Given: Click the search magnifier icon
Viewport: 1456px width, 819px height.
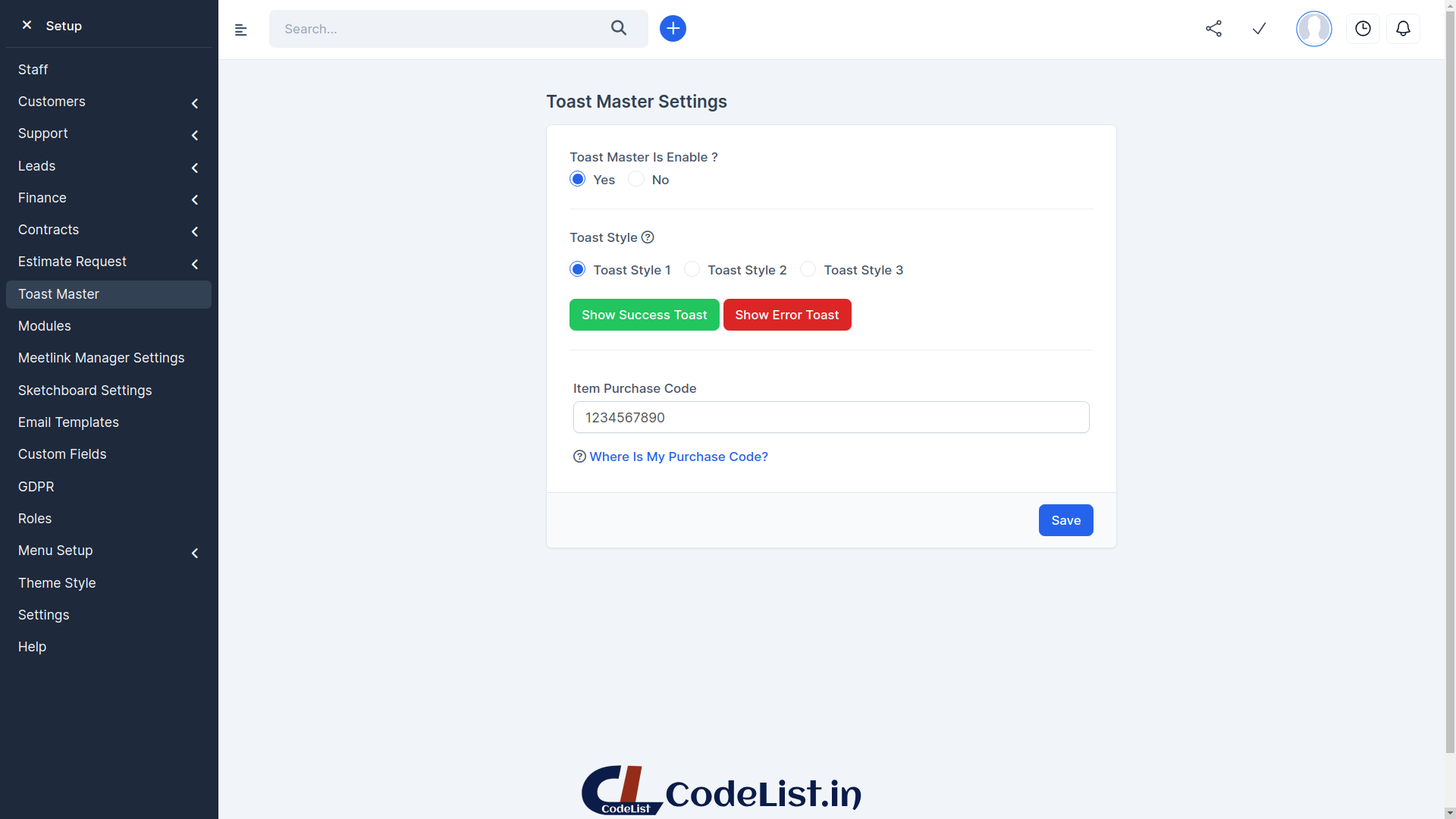Looking at the screenshot, I should coord(619,29).
